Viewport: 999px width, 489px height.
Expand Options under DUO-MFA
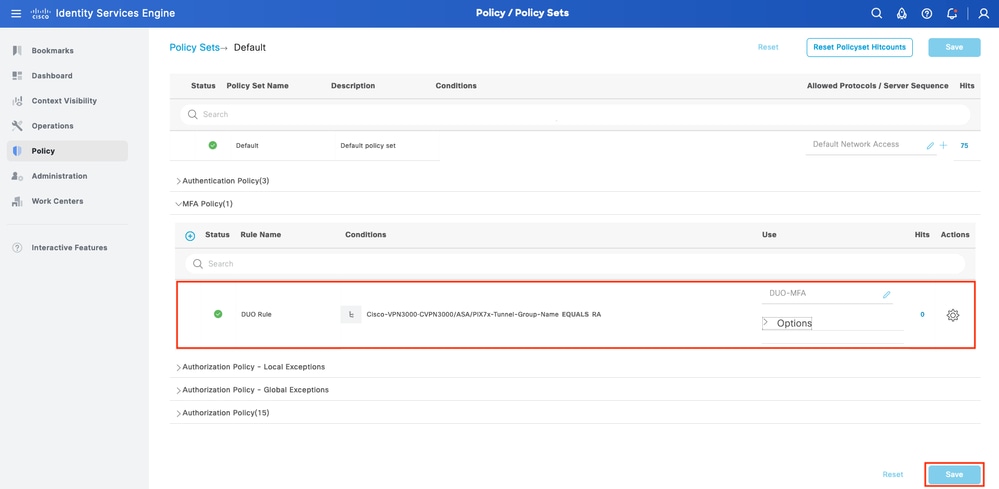click(x=787, y=323)
